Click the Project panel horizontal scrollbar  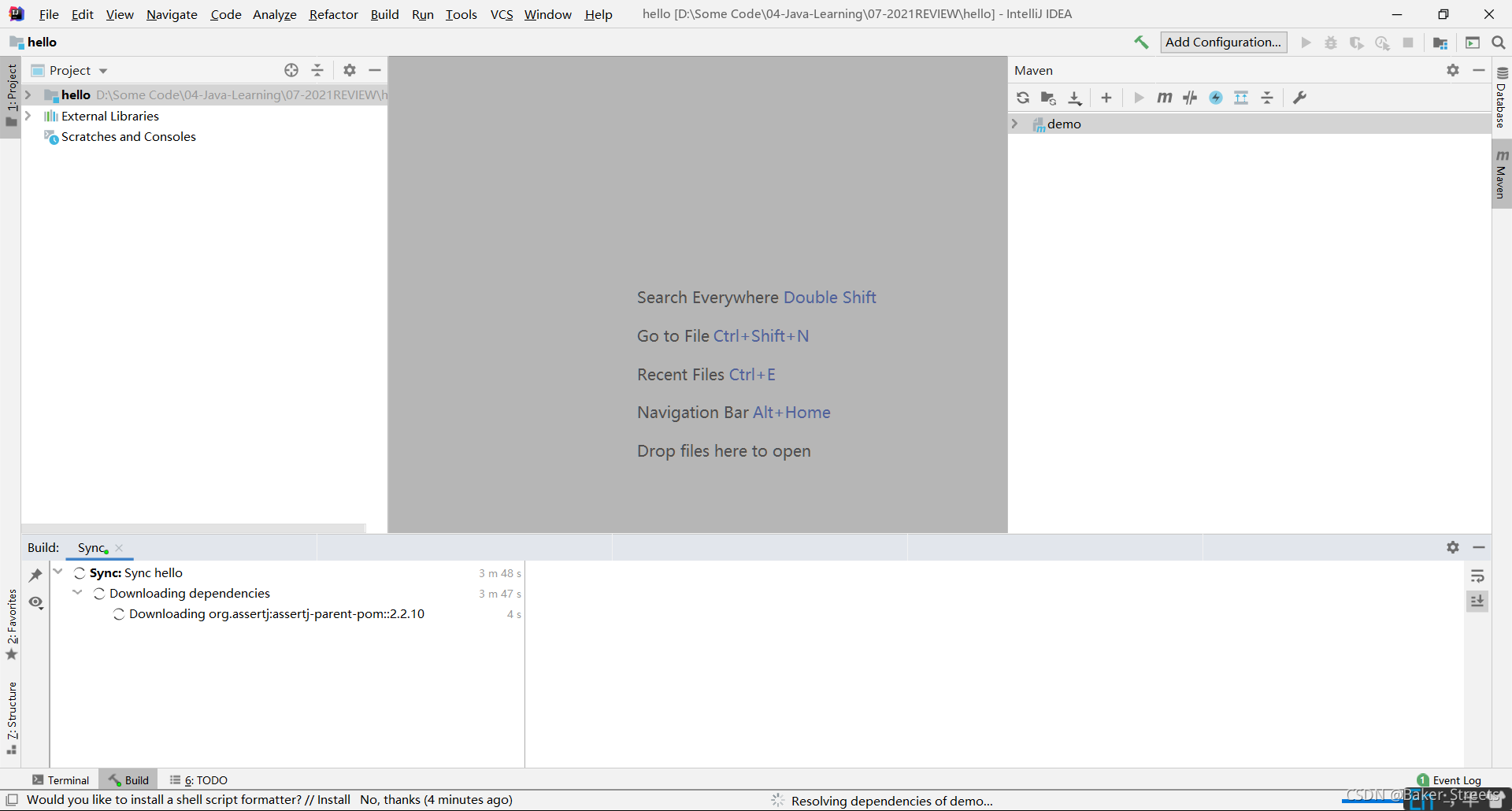194,528
